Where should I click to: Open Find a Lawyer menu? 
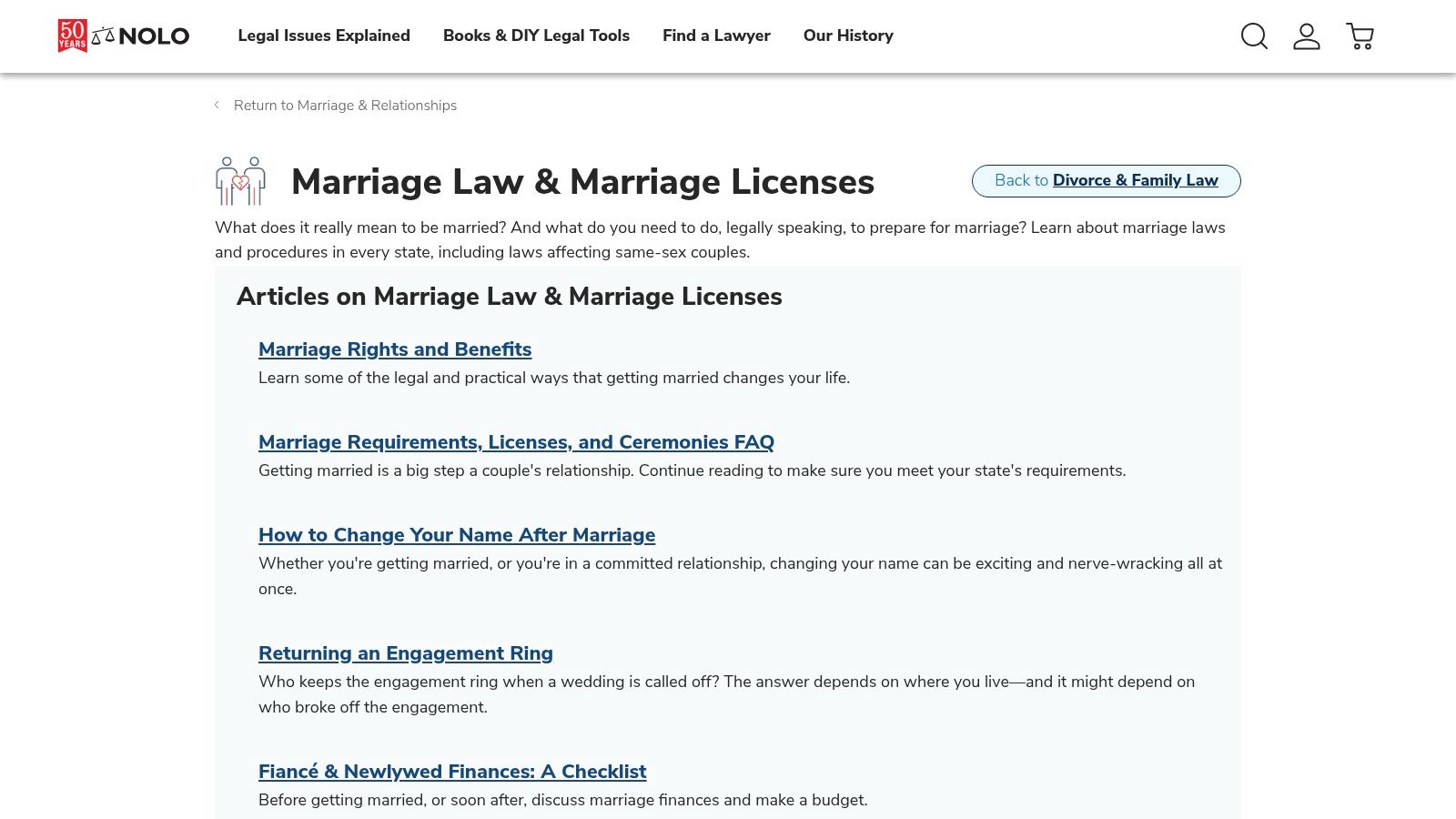coord(716,35)
